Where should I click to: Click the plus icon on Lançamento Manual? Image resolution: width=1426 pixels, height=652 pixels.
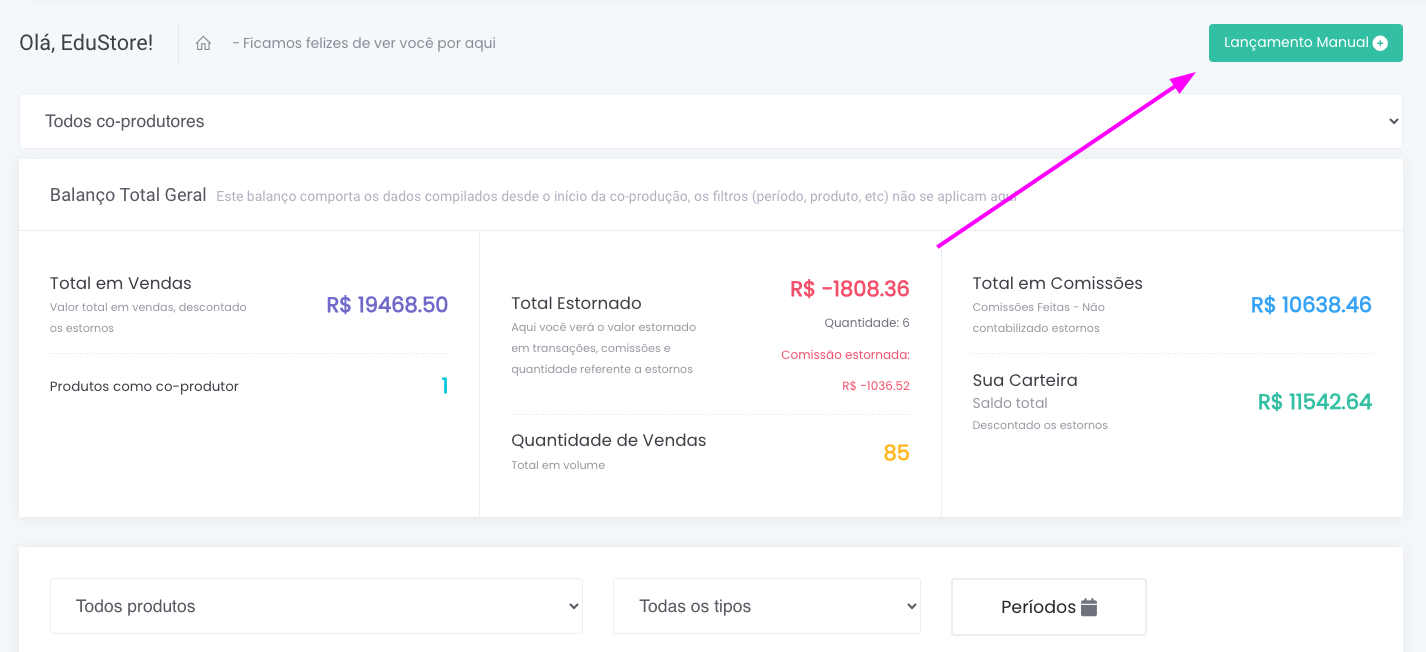[1380, 43]
